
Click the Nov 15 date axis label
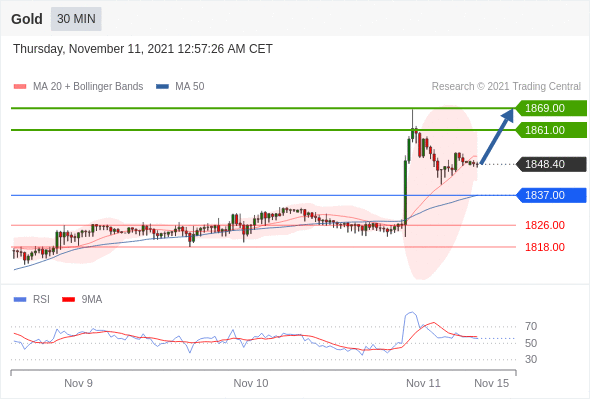(491, 383)
